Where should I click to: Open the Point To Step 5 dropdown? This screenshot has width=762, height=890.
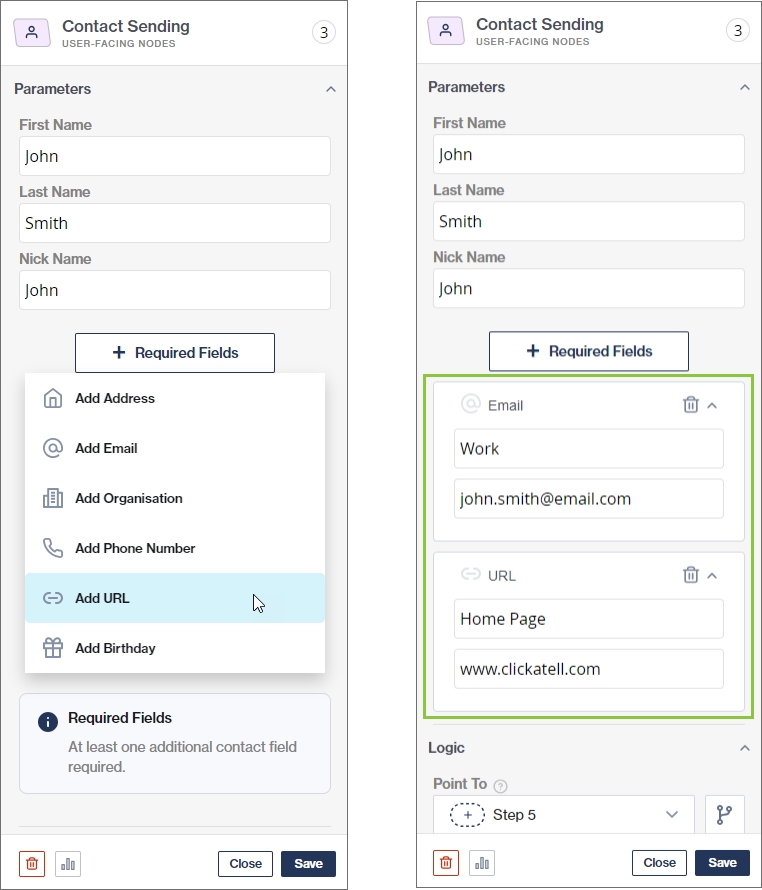click(564, 815)
